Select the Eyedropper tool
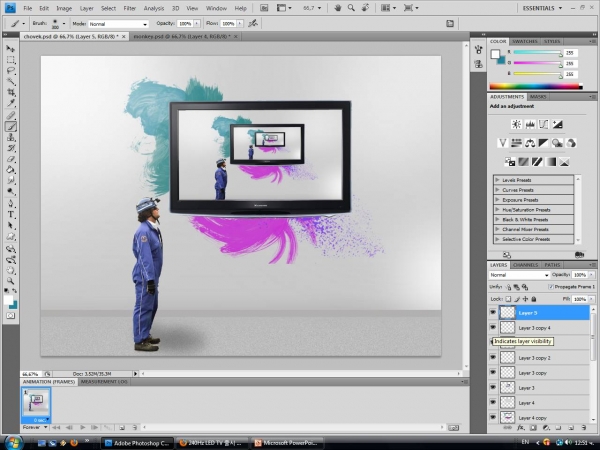 point(11,103)
